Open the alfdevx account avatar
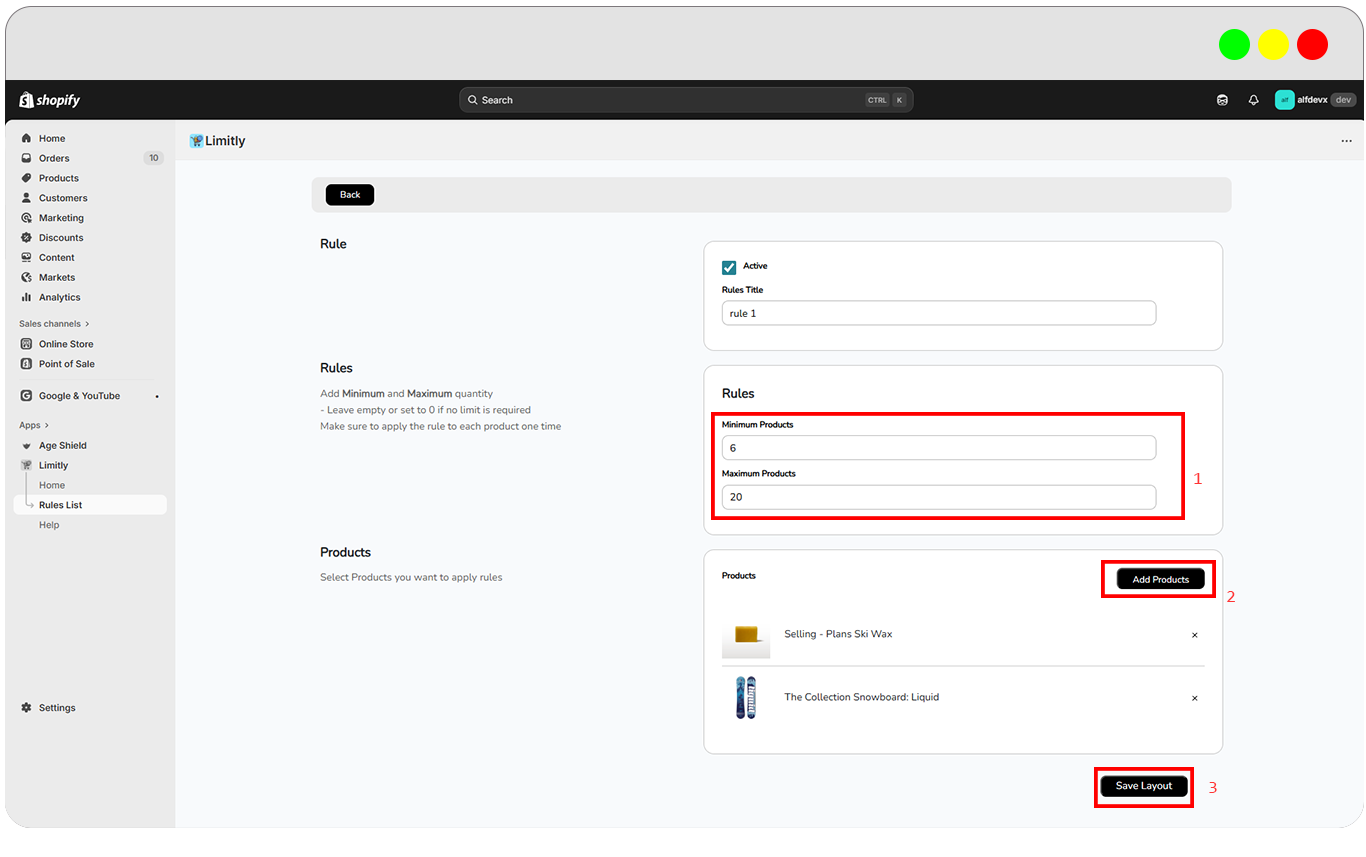 click(x=1284, y=100)
